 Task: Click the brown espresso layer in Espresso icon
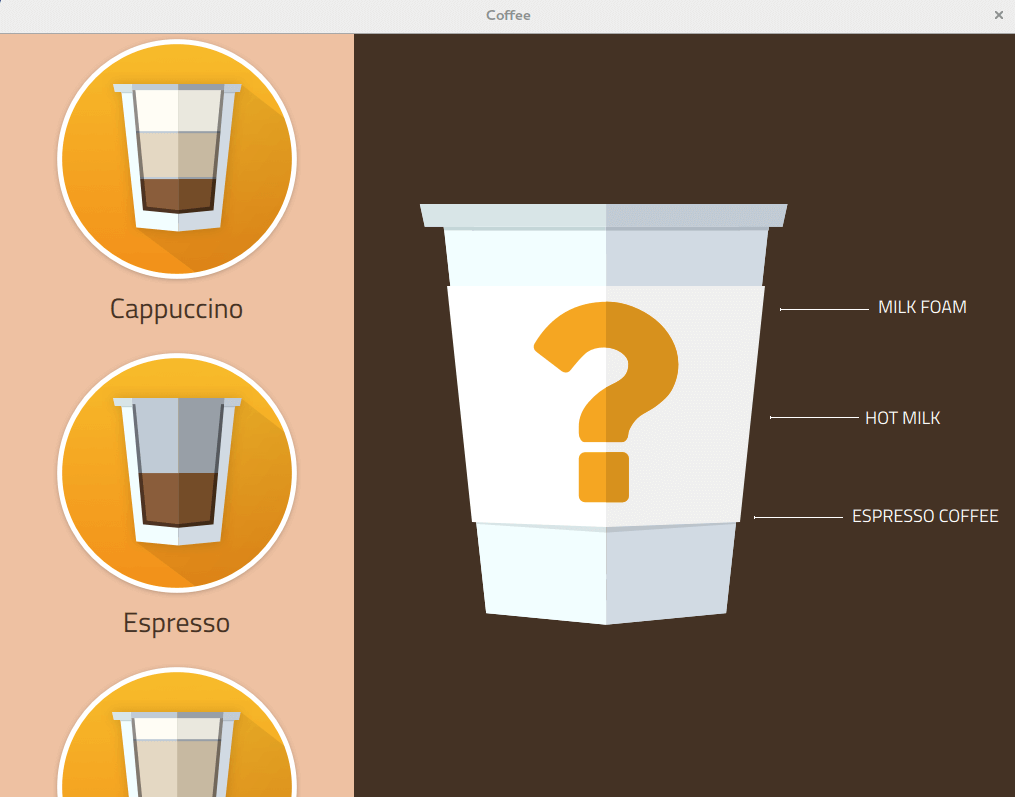(x=178, y=497)
